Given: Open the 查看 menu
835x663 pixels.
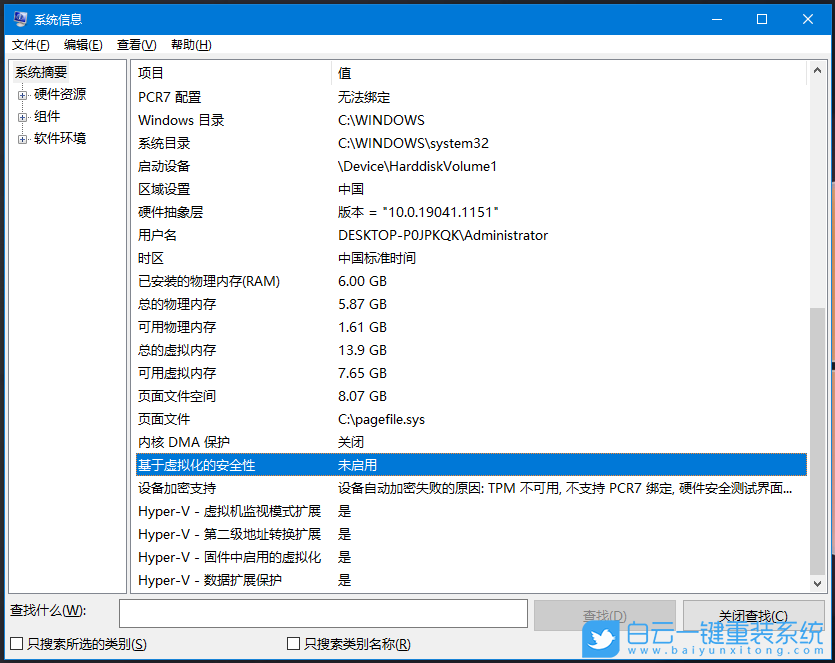Looking at the screenshot, I should (136, 44).
